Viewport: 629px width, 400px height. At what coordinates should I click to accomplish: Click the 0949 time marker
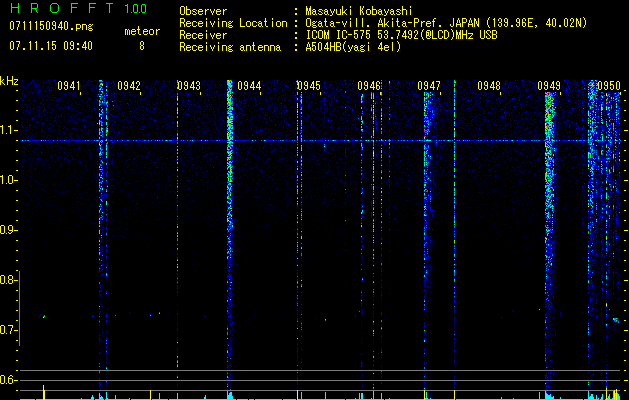(x=549, y=86)
